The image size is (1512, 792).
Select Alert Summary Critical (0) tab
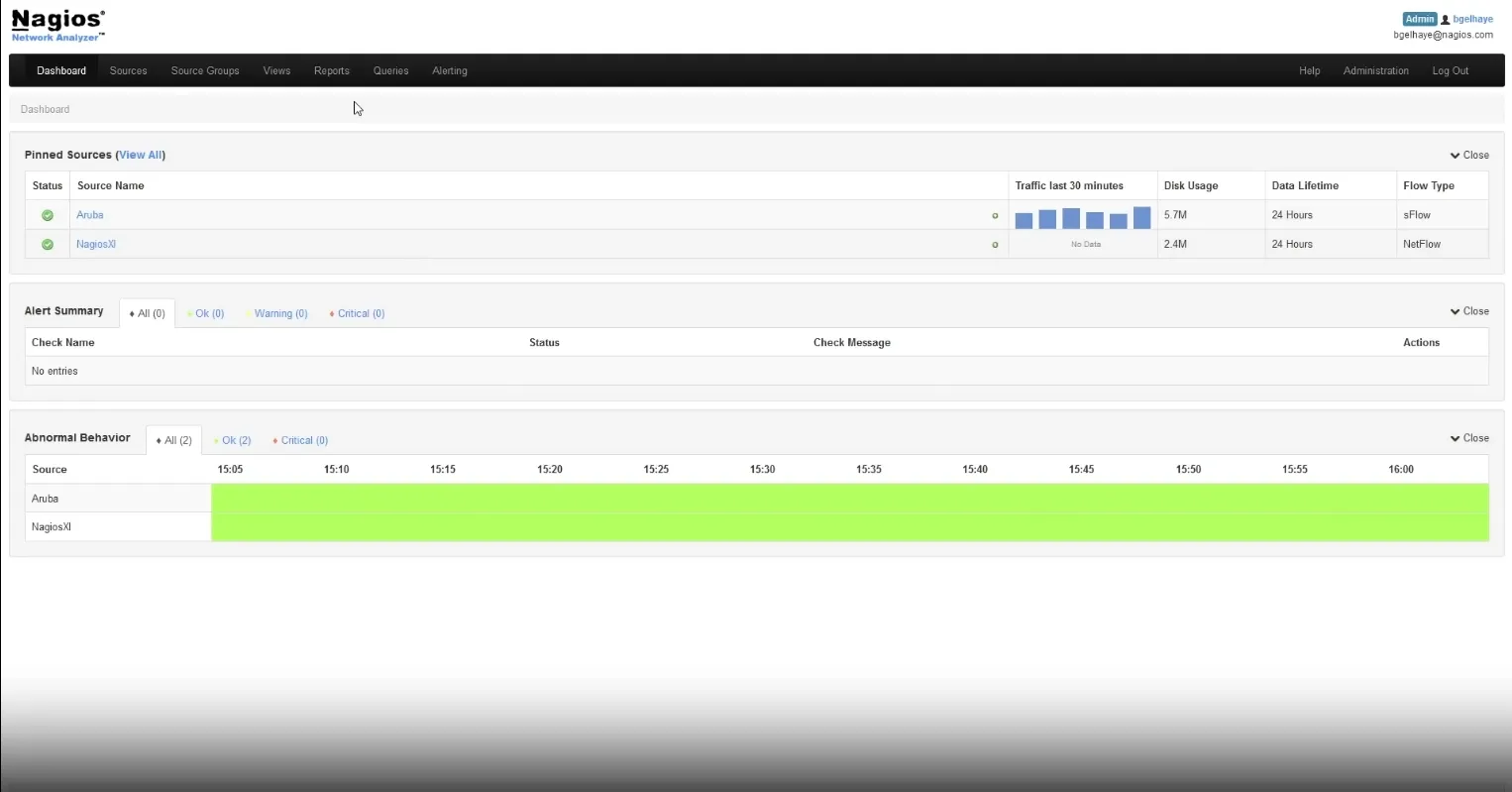coord(358,313)
